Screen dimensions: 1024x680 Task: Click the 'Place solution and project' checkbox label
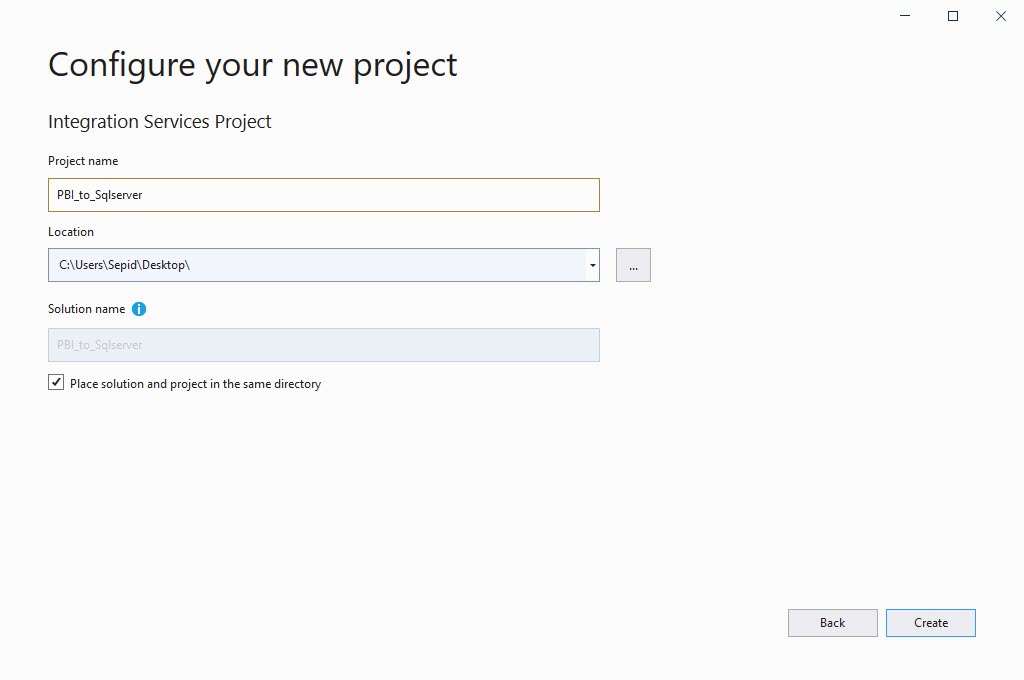click(195, 384)
